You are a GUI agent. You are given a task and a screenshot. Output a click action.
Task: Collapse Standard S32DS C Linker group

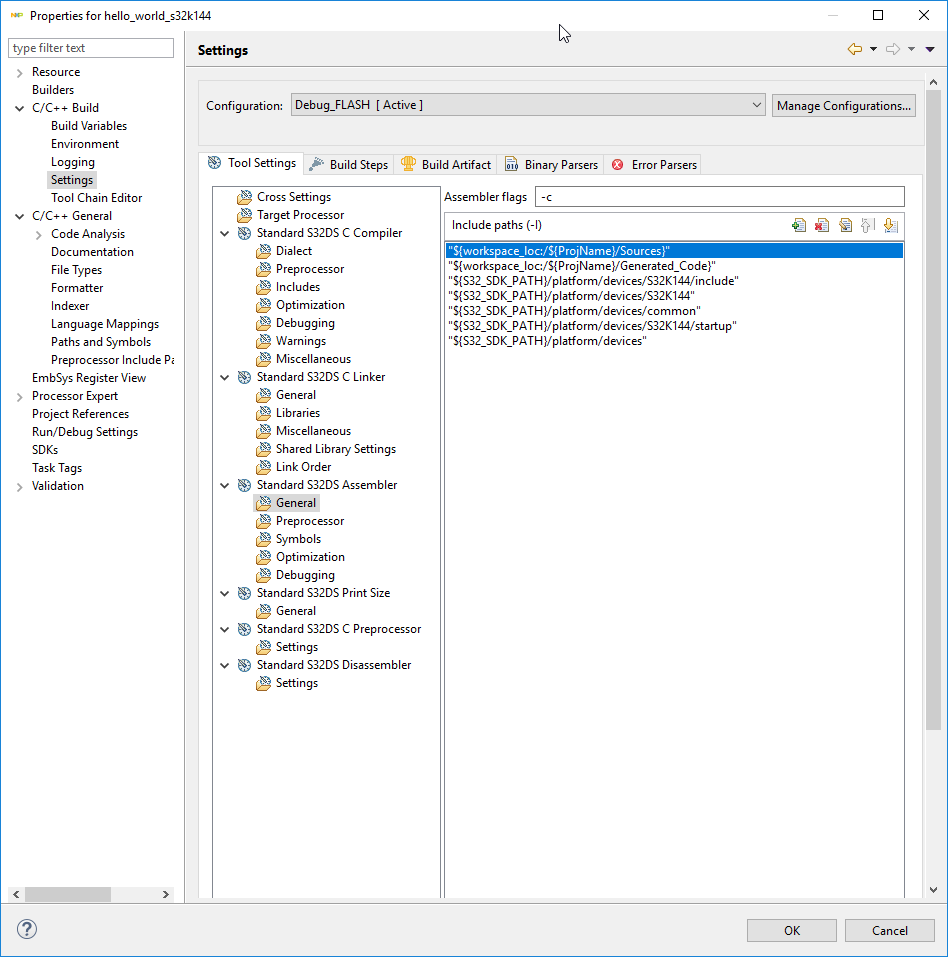click(x=225, y=378)
